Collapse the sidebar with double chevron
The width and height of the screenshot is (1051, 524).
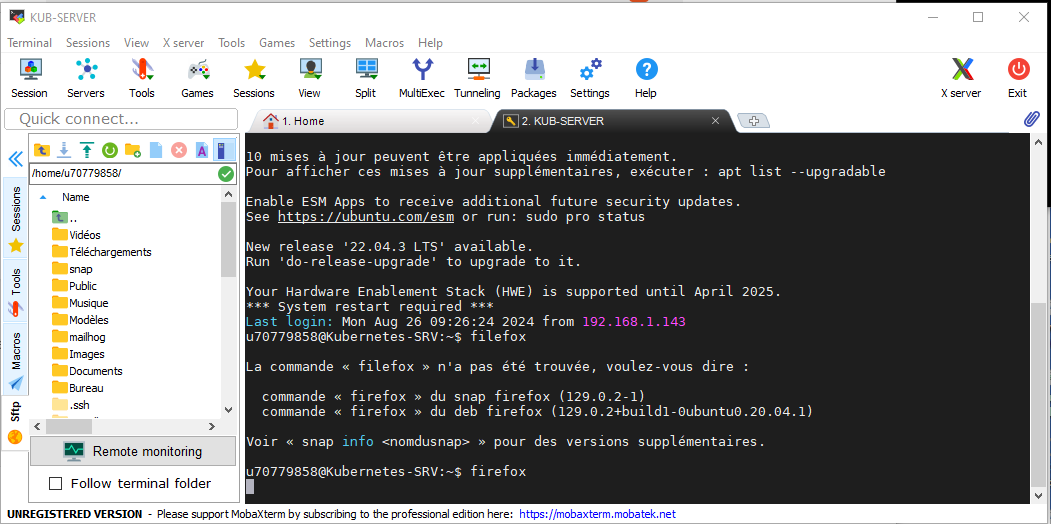15,159
